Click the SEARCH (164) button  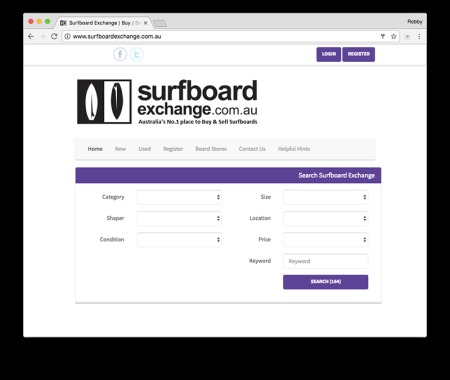tap(326, 282)
